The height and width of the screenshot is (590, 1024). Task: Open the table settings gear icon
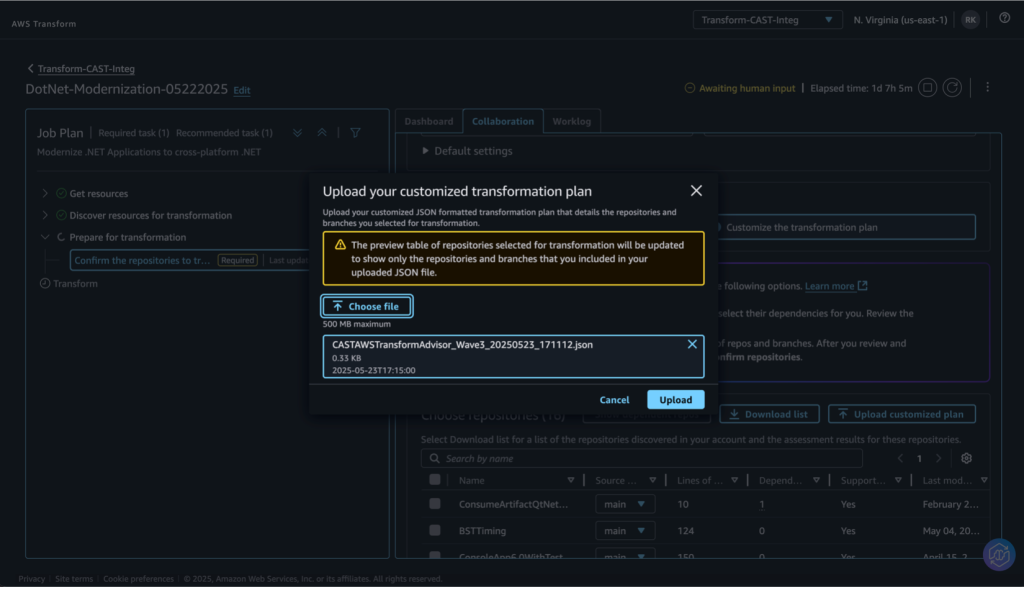tap(965, 458)
